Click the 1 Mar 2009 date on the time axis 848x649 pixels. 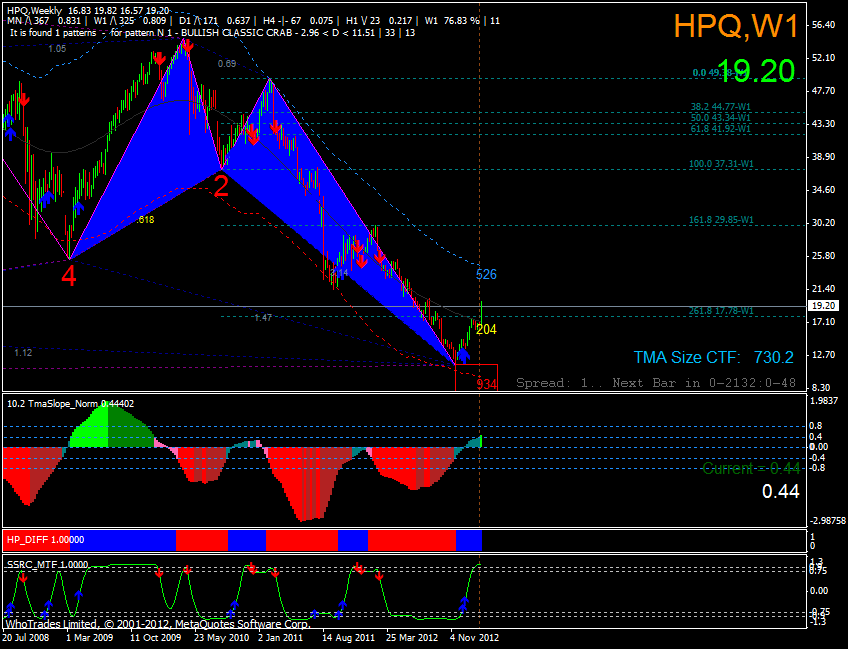[90, 638]
